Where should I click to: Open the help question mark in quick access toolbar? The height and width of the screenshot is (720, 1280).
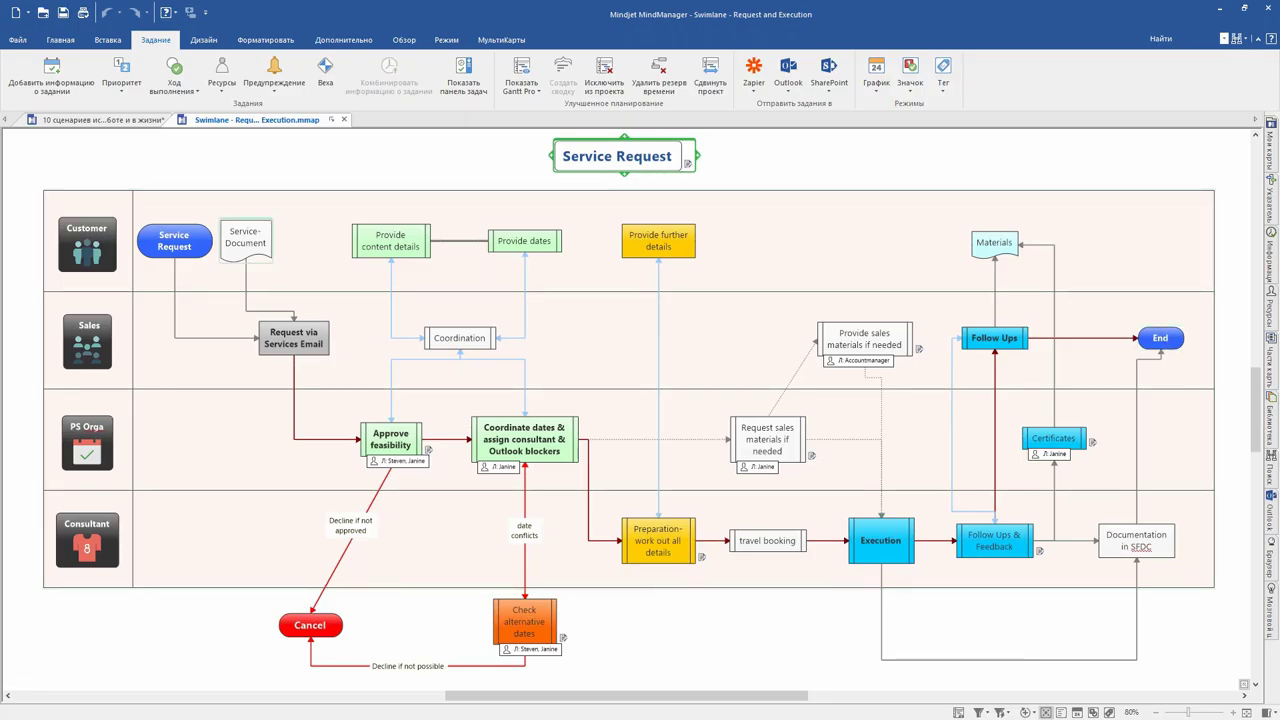tap(167, 13)
